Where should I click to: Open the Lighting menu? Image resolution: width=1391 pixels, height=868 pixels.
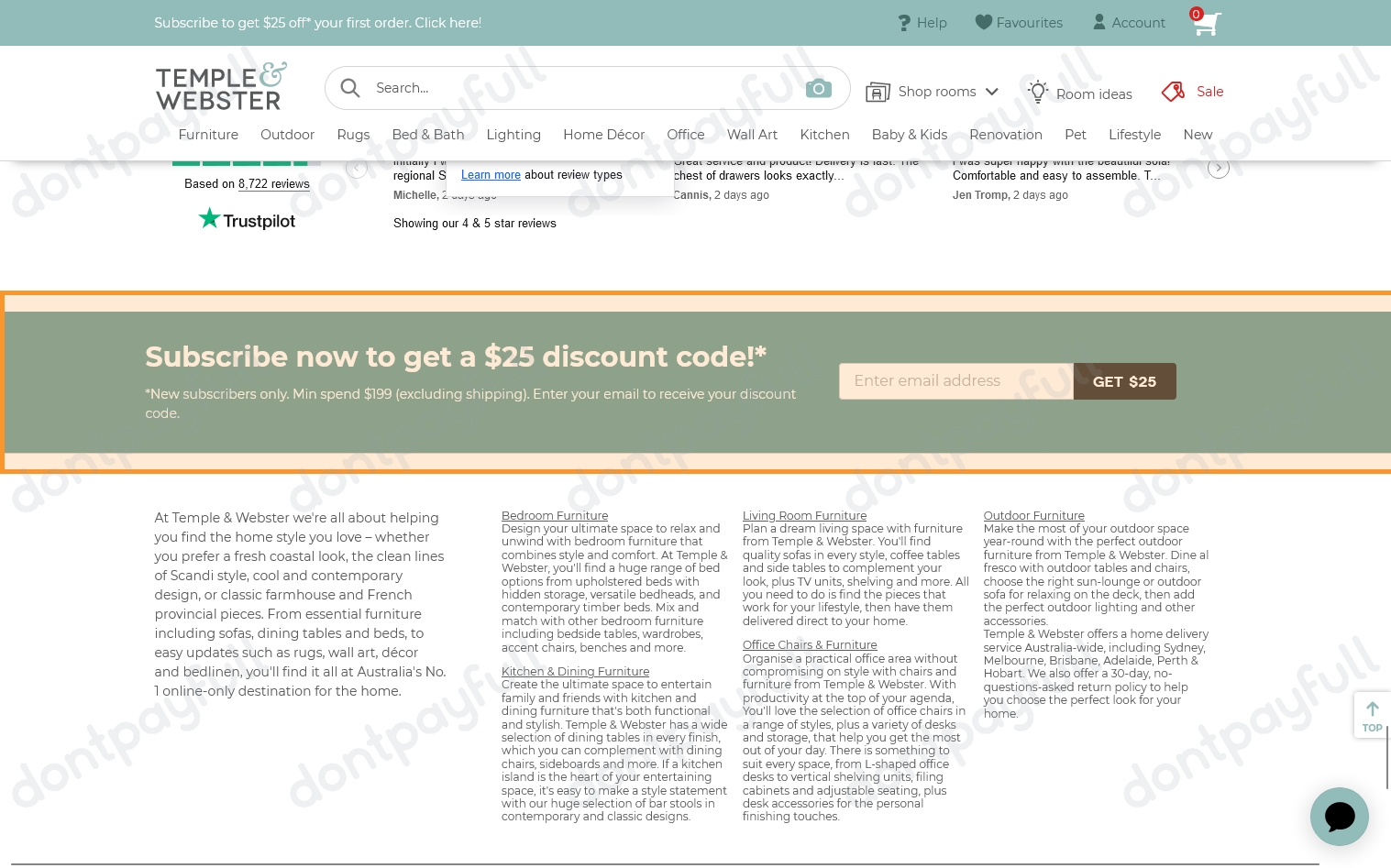[513, 135]
